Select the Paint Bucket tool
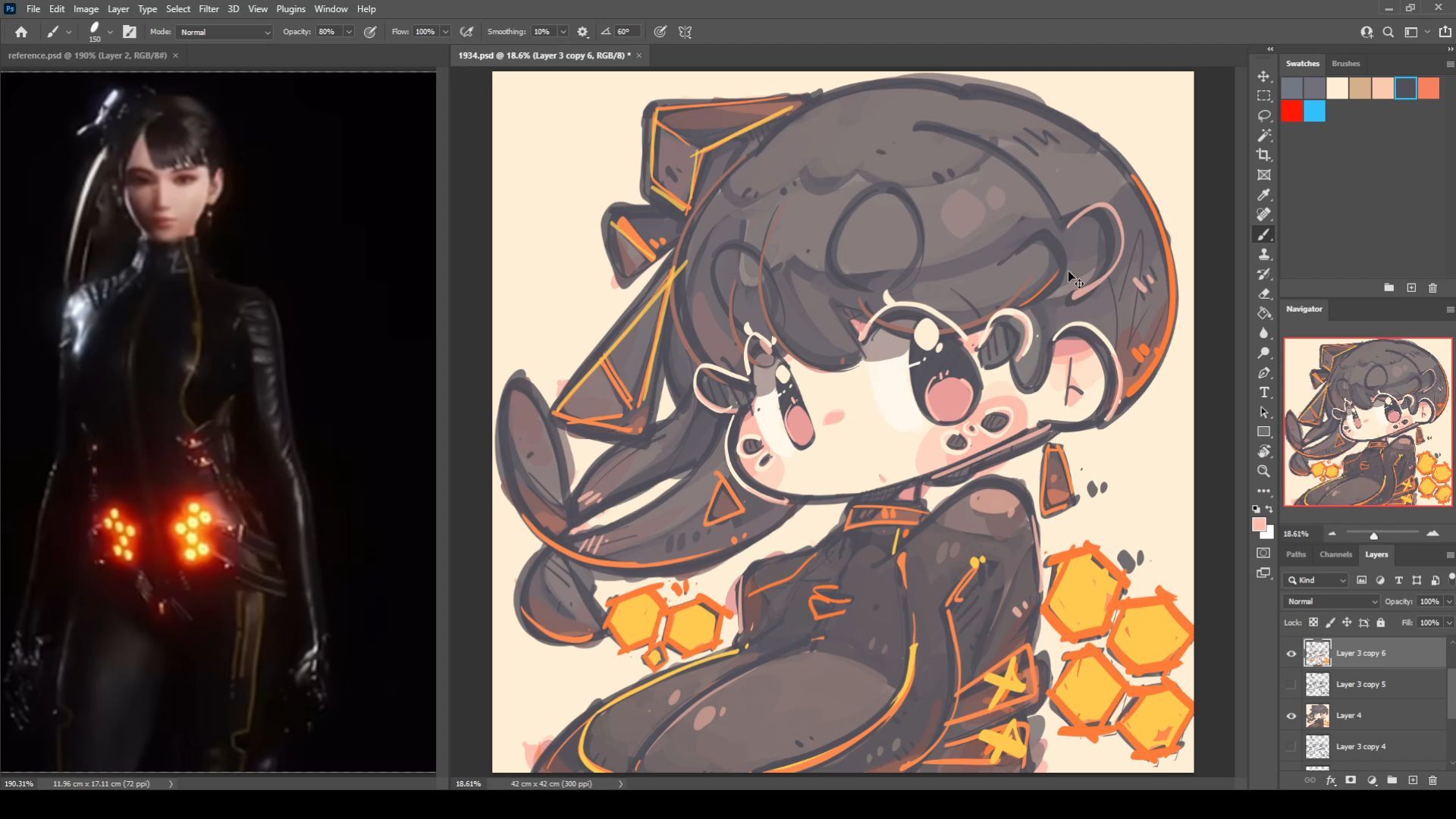 point(1263,313)
